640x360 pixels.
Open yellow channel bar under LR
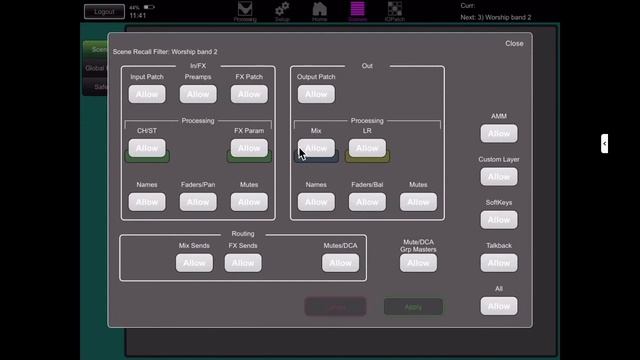[367, 160]
